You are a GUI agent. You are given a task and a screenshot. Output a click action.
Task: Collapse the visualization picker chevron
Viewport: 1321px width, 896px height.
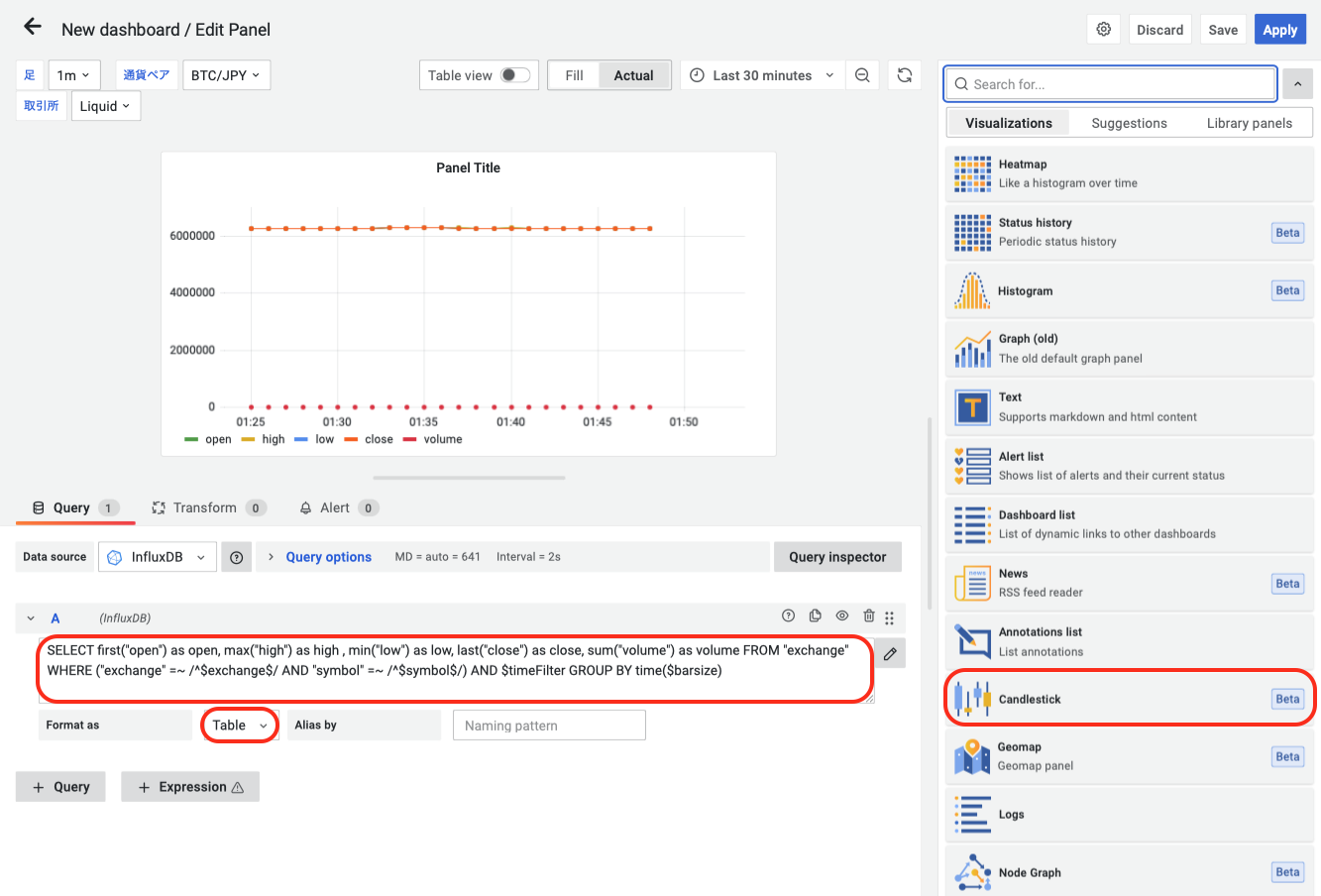(1297, 84)
